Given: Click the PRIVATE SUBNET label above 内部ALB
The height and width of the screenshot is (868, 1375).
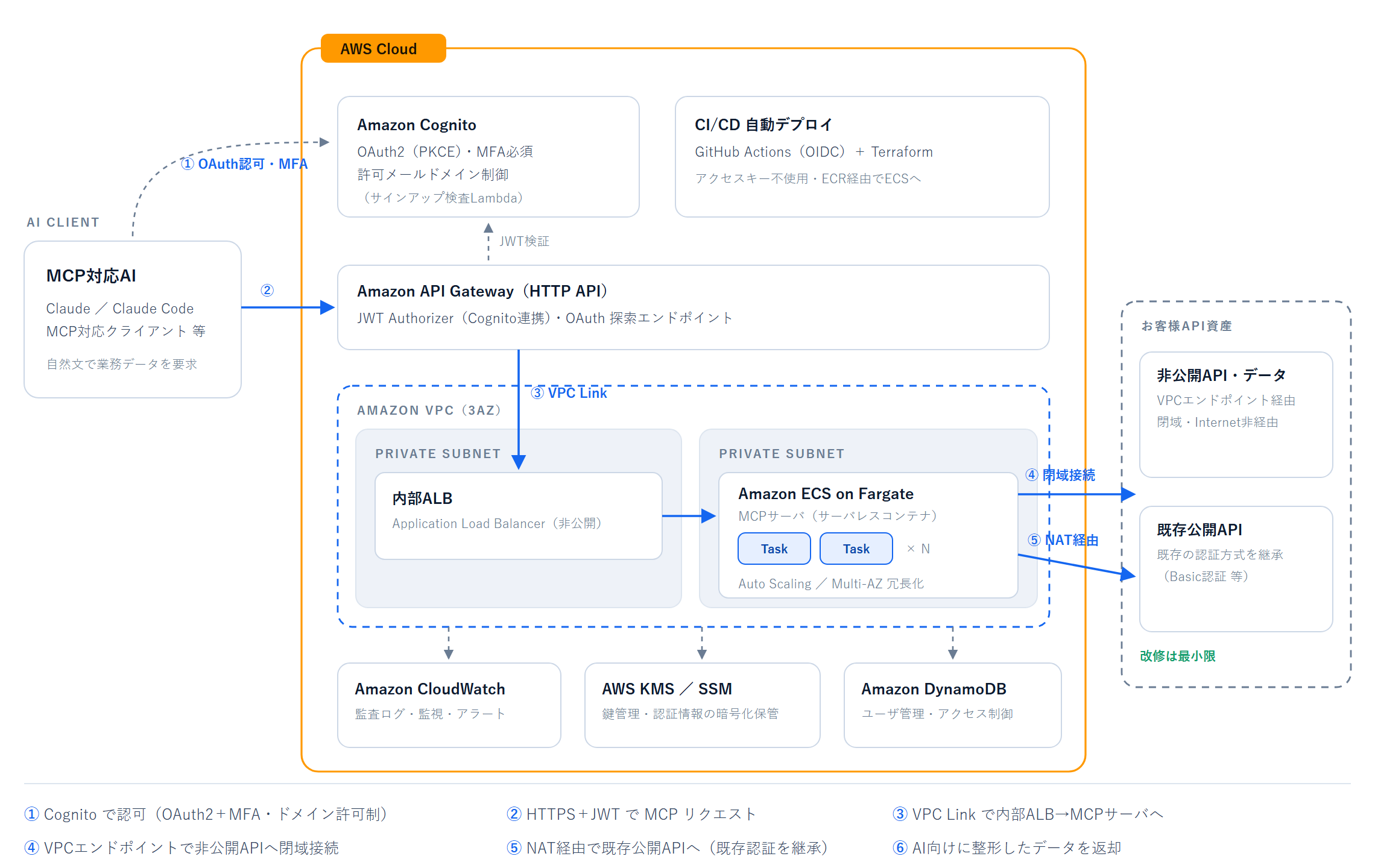Looking at the screenshot, I should [438, 454].
